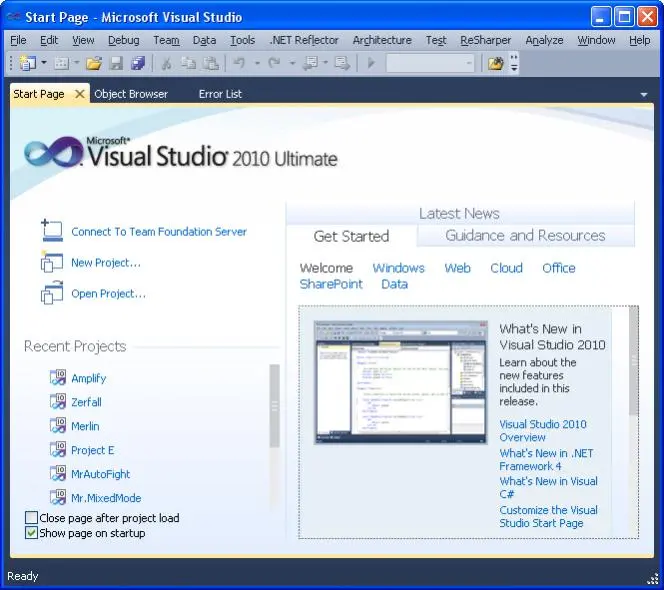Click the Get Started content scrollbar

pos(634,360)
